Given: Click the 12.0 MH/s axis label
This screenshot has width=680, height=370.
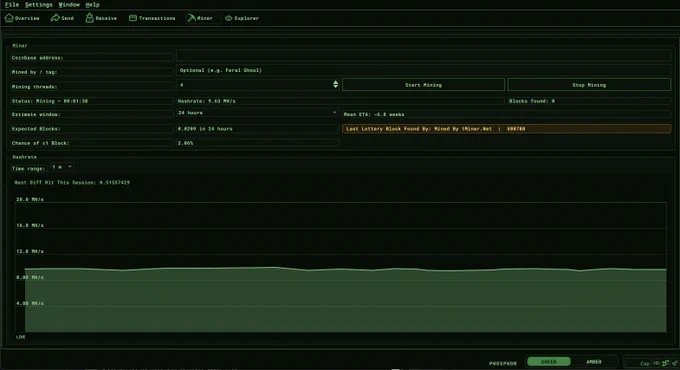Looking at the screenshot, I should tap(29, 251).
